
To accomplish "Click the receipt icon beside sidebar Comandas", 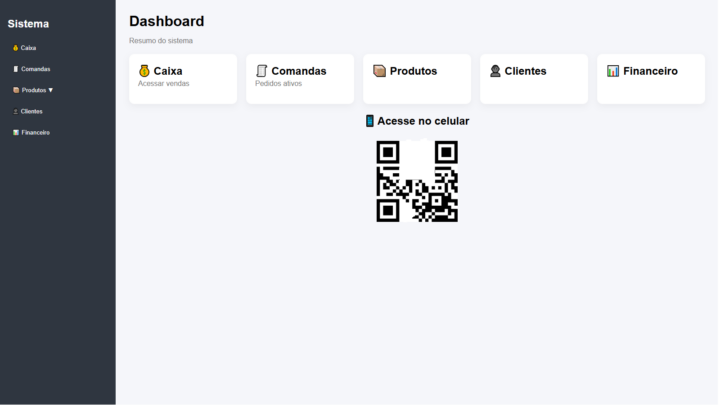I will click(15, 69).
